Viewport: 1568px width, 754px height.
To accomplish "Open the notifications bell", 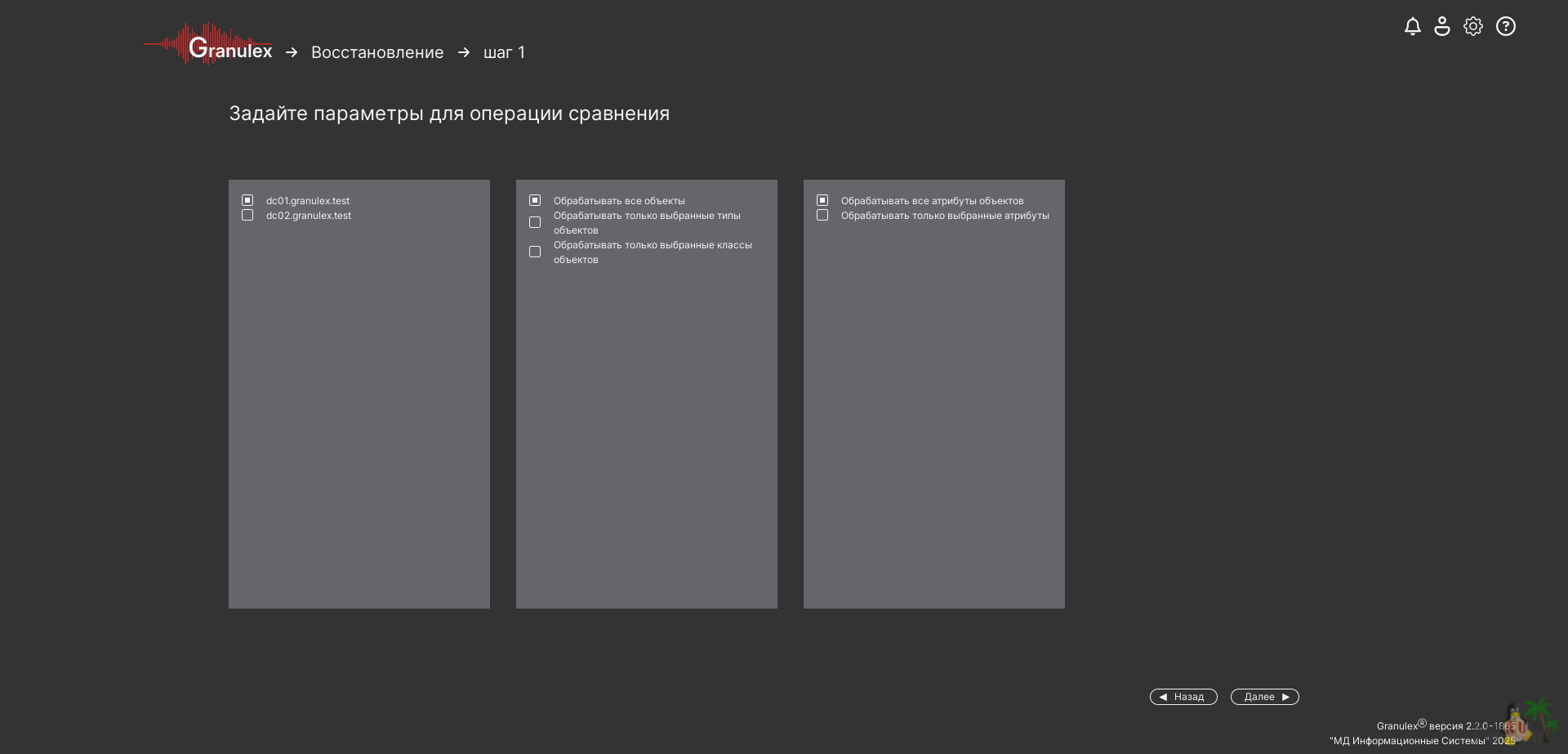I will point(1412,27).
